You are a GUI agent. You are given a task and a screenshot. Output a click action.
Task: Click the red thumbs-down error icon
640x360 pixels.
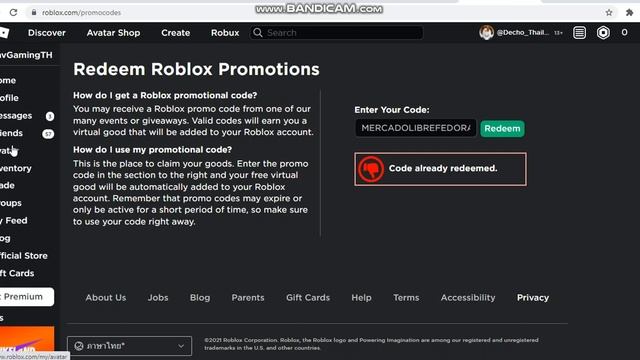(x=371, y=169)
